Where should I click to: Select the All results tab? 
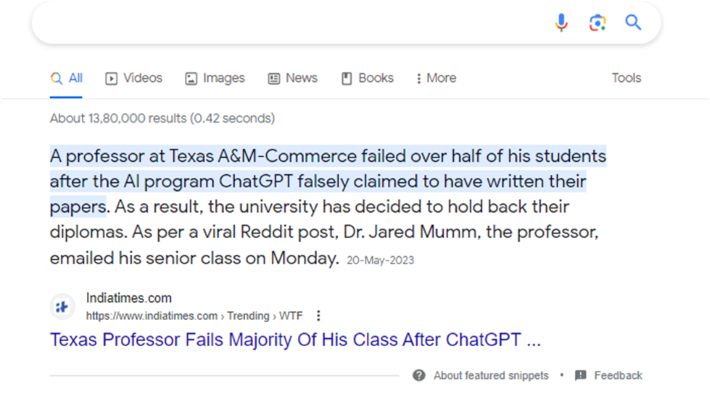click(66, 78)
